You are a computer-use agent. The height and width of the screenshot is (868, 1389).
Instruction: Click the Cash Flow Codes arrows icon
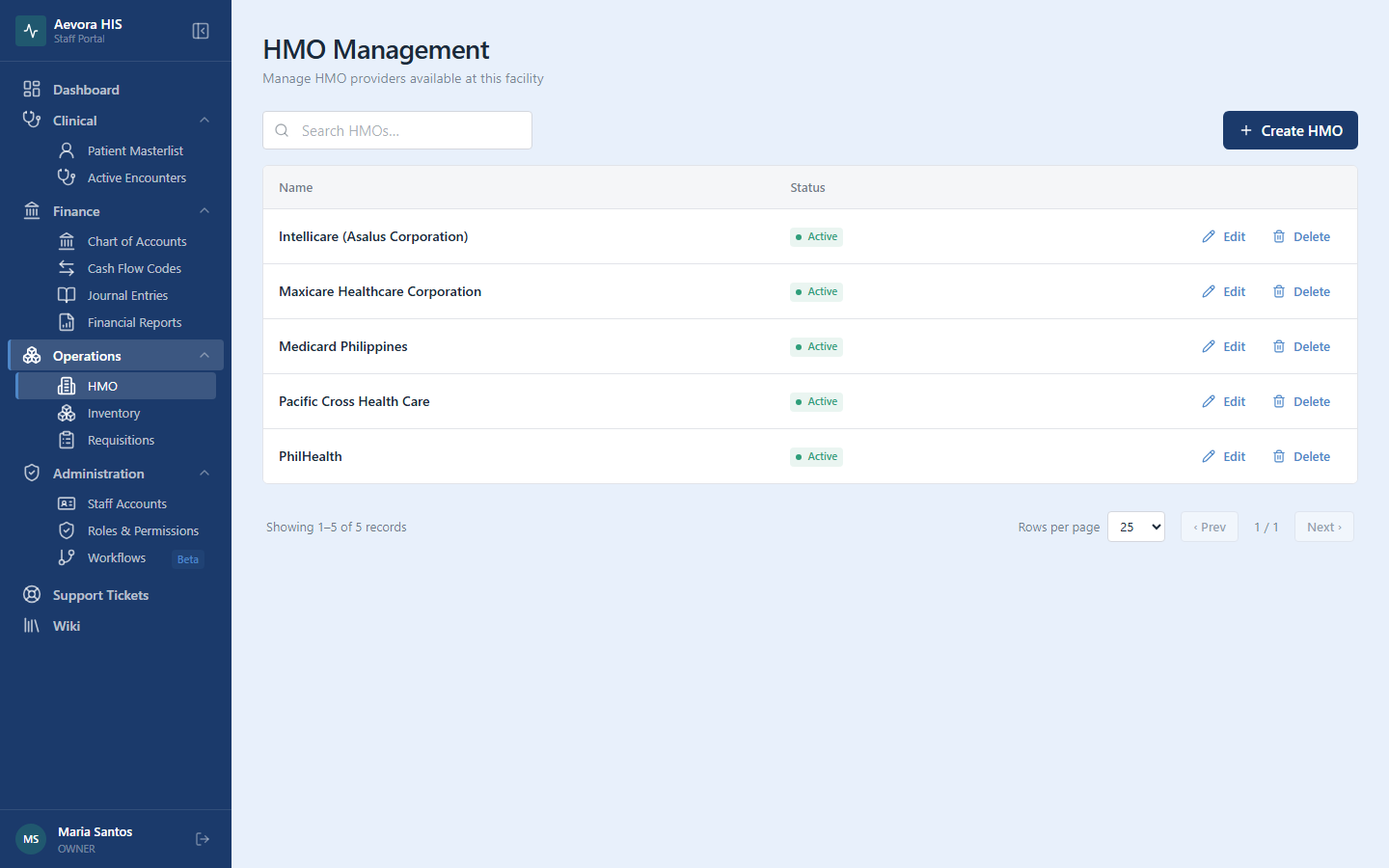click(67, 268)
